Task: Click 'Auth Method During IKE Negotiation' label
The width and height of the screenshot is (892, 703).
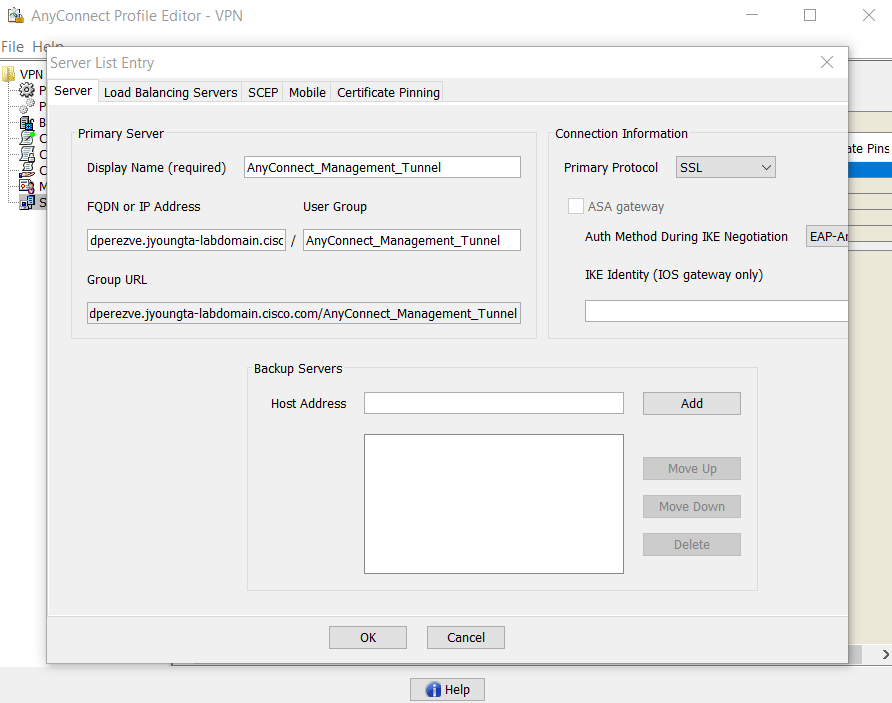Action: tap(686, 237)
